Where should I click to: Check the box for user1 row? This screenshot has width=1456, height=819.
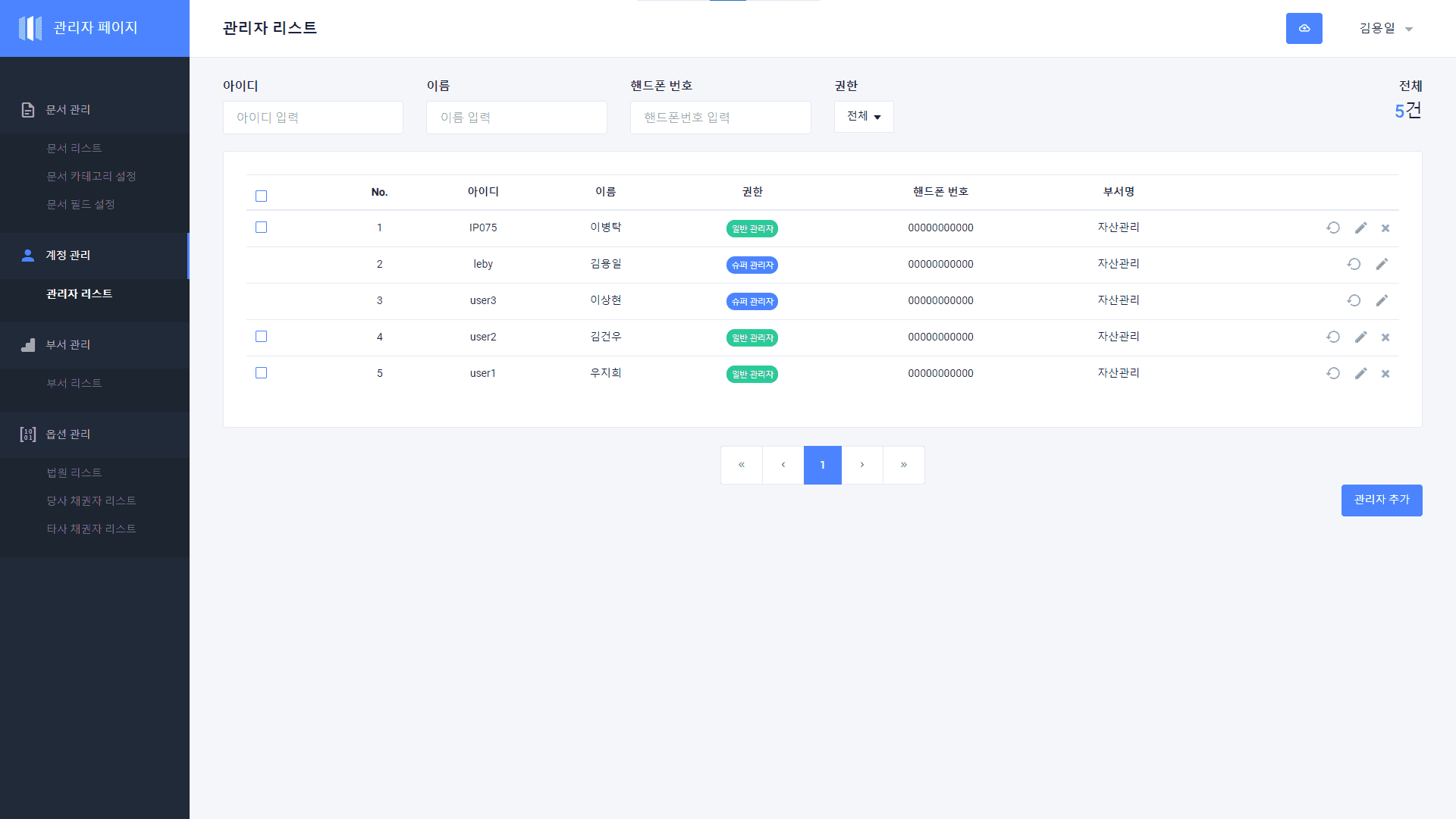click(262, 373)
